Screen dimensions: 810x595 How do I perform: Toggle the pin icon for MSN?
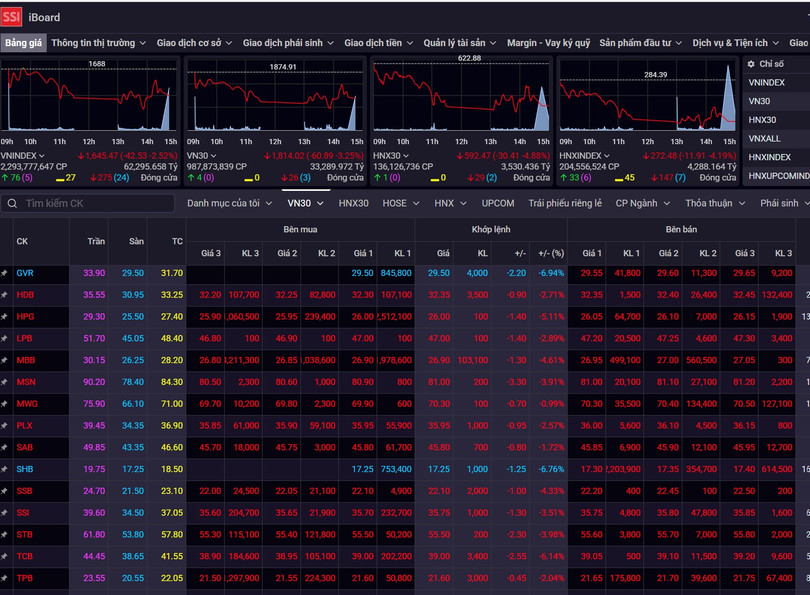click(x=5, y=381)
